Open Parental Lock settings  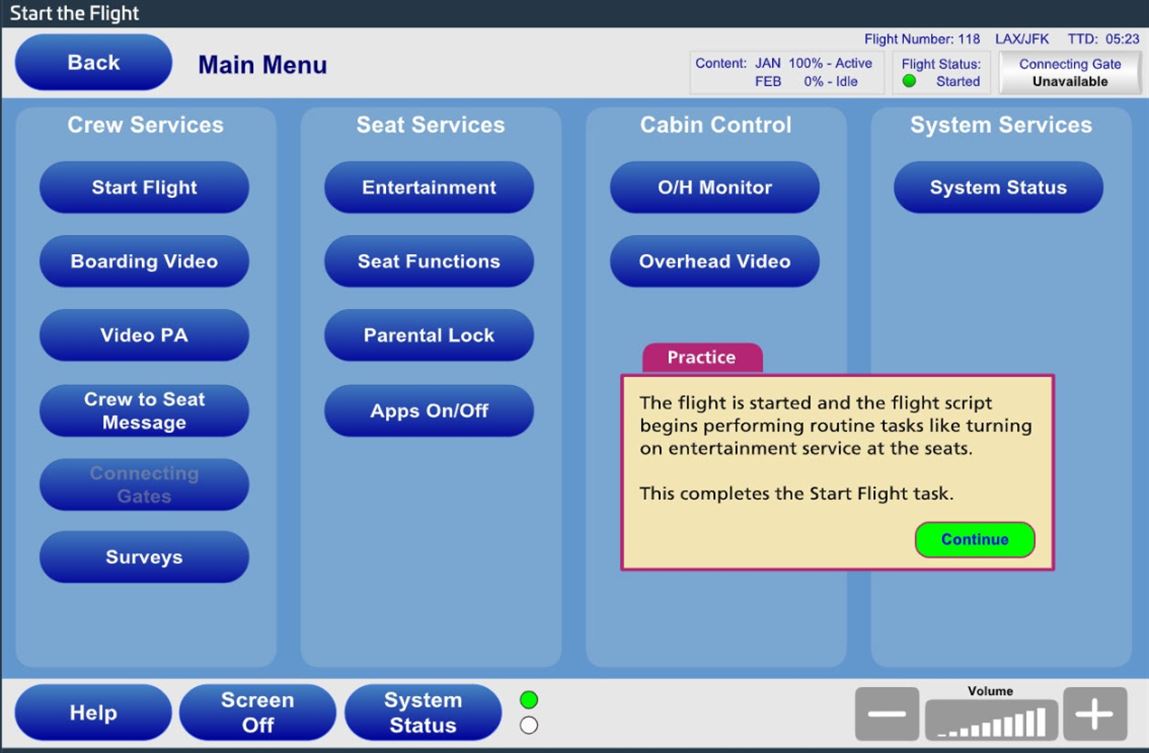(x=429, y=336)
